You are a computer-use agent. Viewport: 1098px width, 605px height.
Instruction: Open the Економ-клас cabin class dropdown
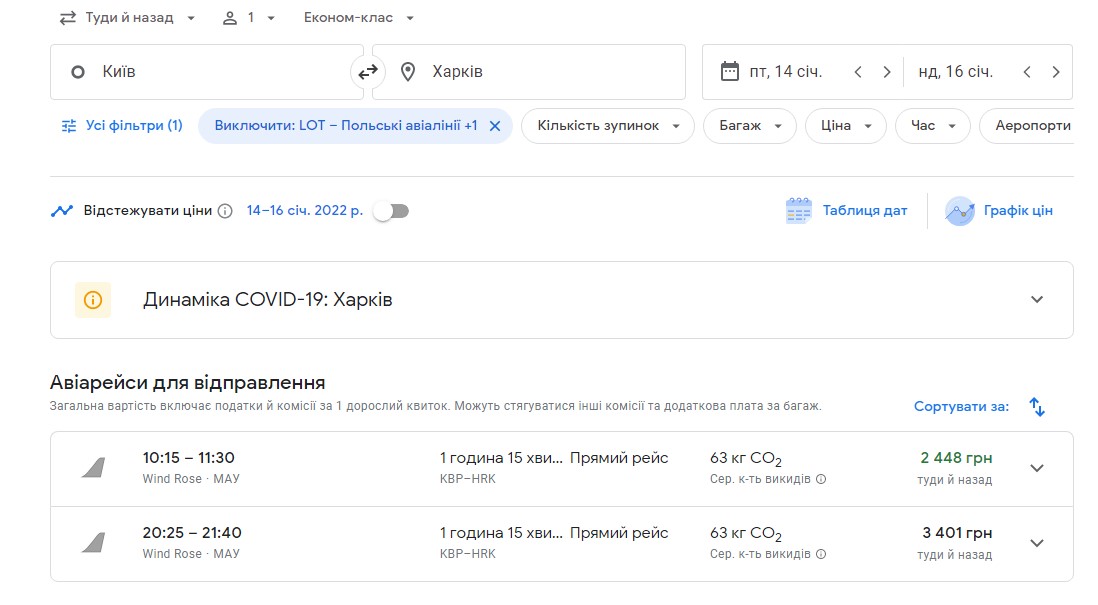click(x=358, y=18)
